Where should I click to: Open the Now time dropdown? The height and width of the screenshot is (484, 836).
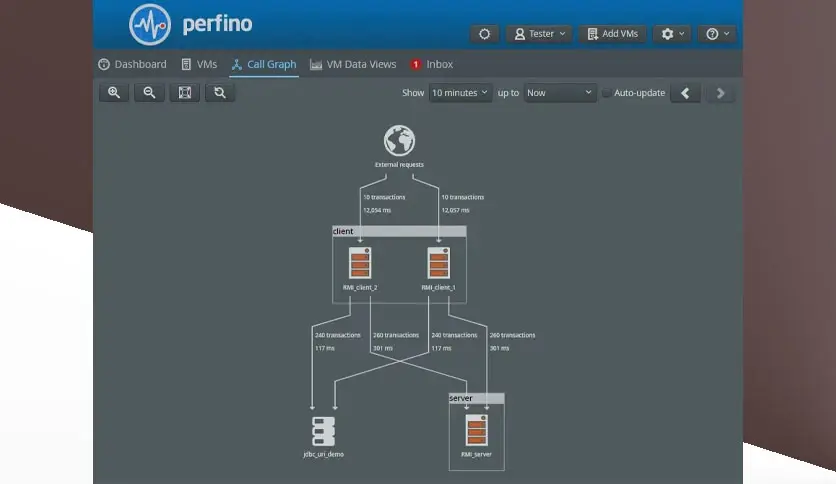pos(560,93)
